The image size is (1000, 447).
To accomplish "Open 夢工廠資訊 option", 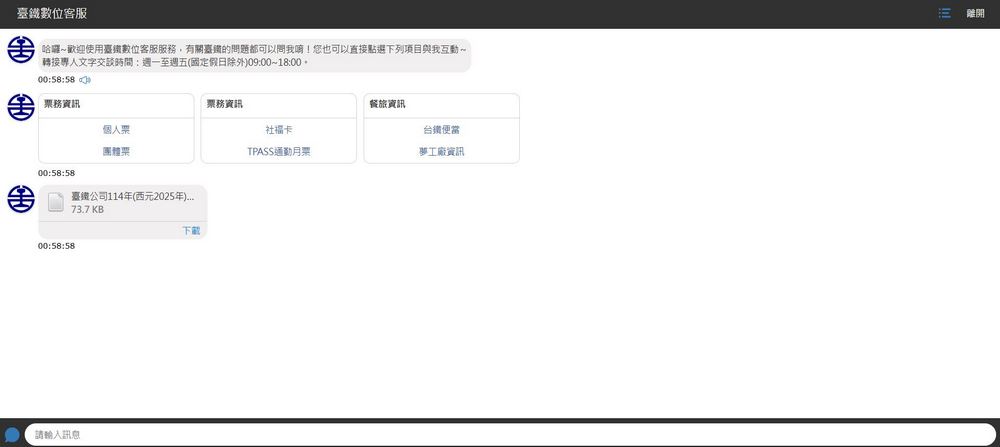I will click(x=441, y=152).
